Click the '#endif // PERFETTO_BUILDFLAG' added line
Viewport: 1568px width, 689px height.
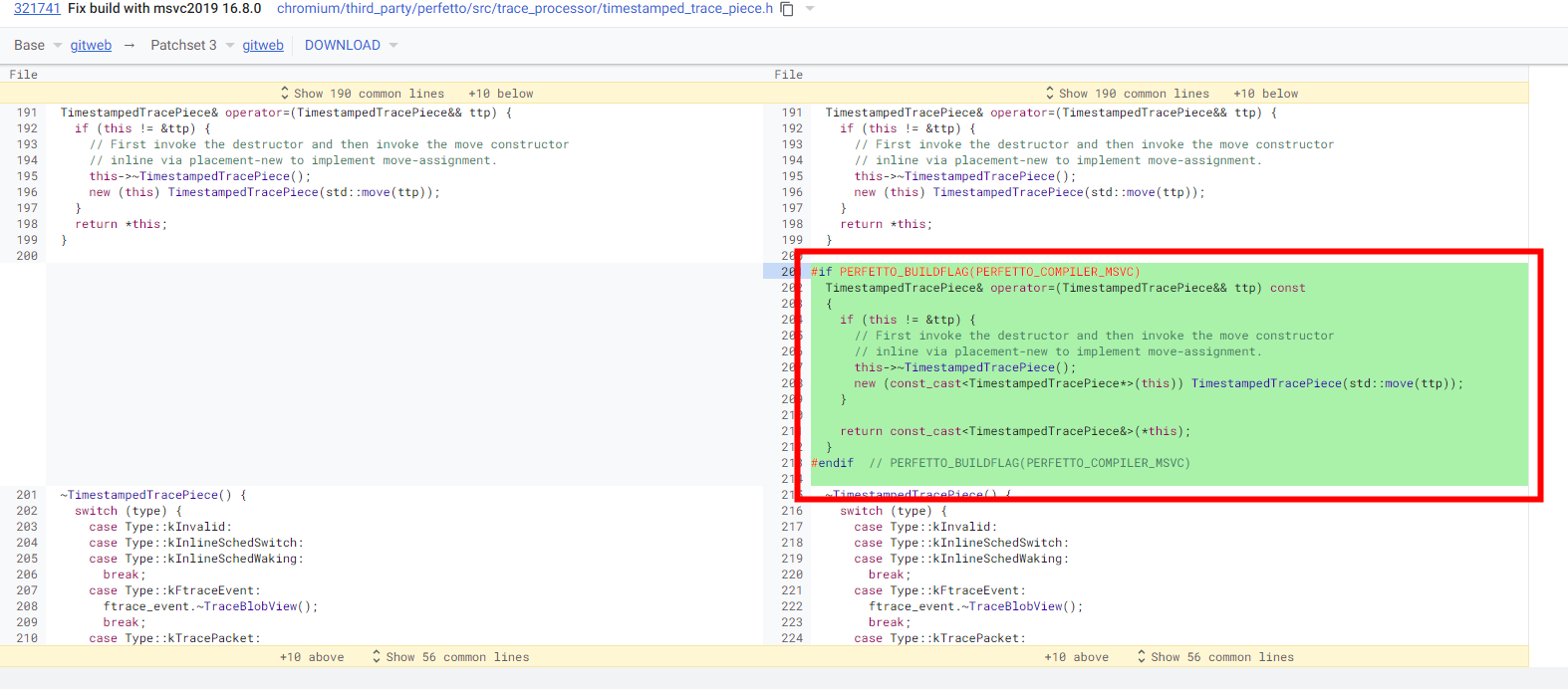1000,463
